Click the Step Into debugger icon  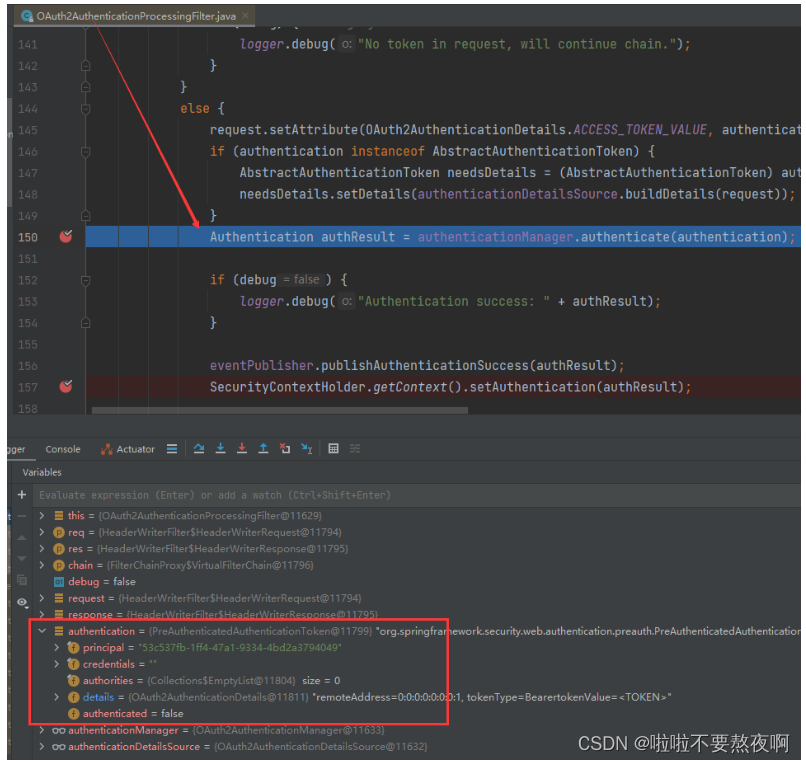tap(220, 449)
